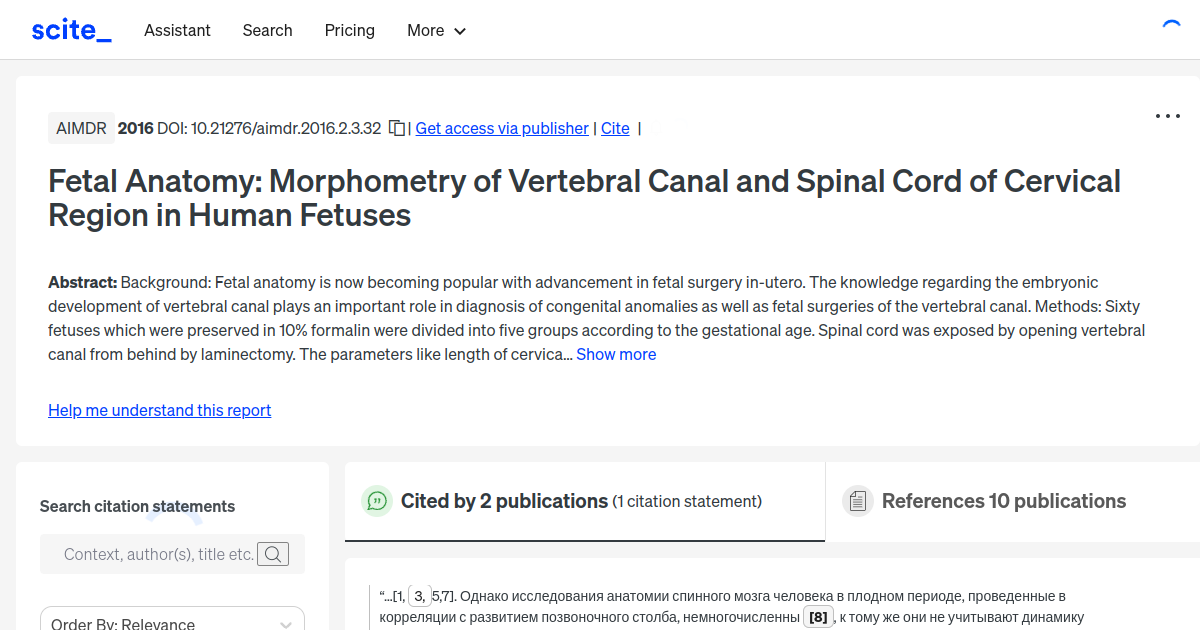This screenshot has height=630, width=1200.
Task: Open the More navigation dropdown
Action: pos(436,31)
